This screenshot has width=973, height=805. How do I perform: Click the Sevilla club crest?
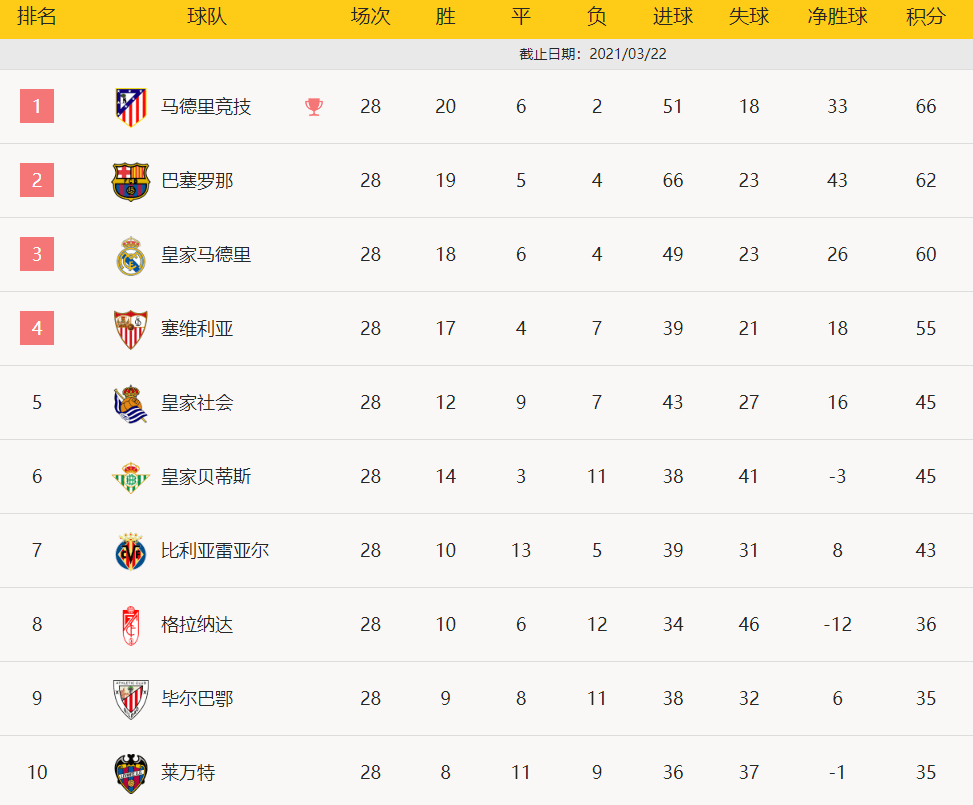[x=131, y=329]
